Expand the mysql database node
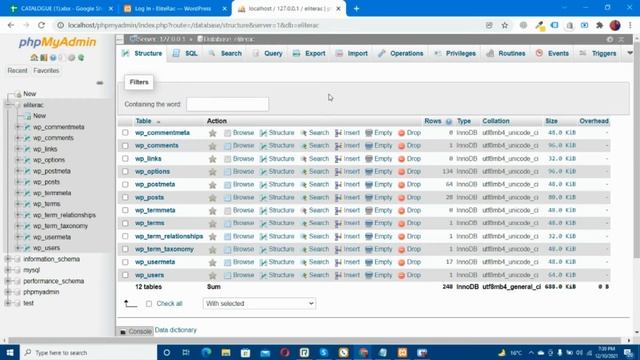 pyautogui.click(x=8, y=270)
